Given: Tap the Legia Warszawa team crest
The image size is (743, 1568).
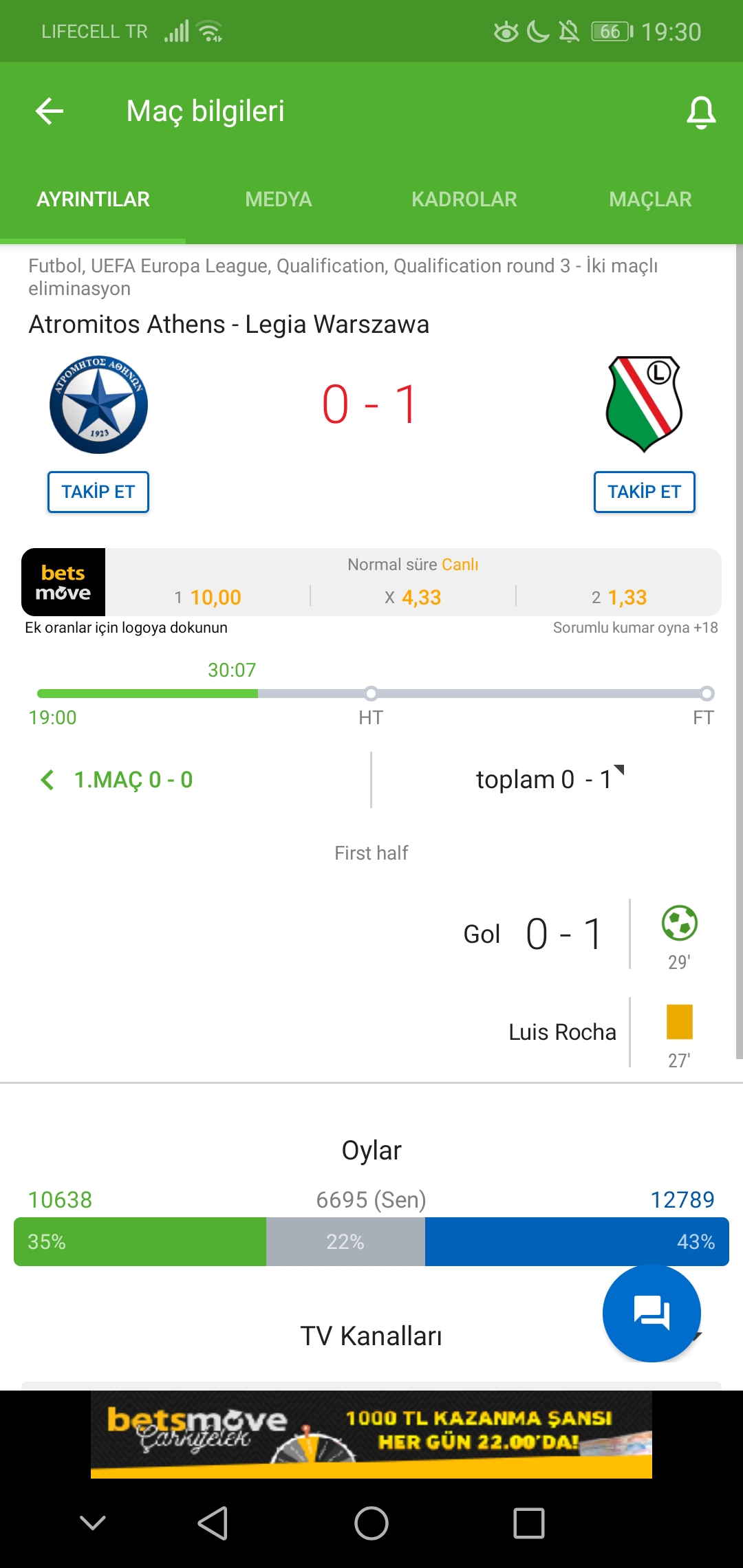Looking at the screenshot, I should tap(644, 404).
